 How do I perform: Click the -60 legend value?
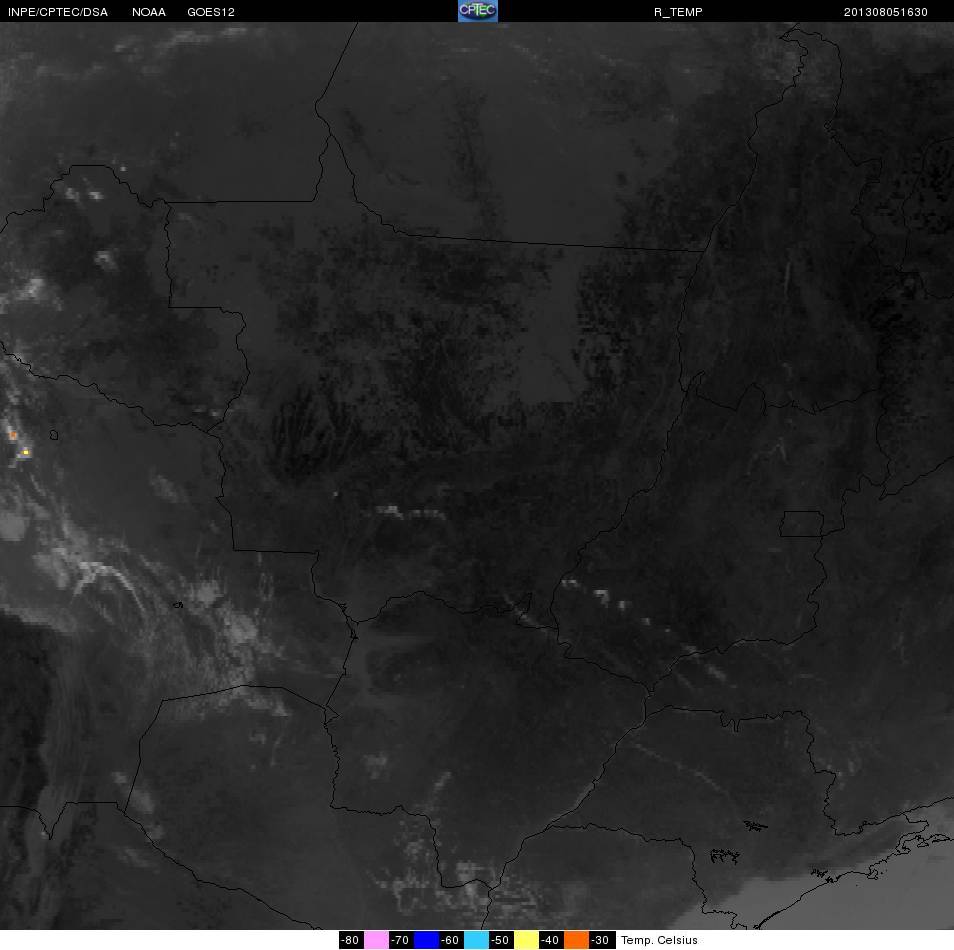451,940
